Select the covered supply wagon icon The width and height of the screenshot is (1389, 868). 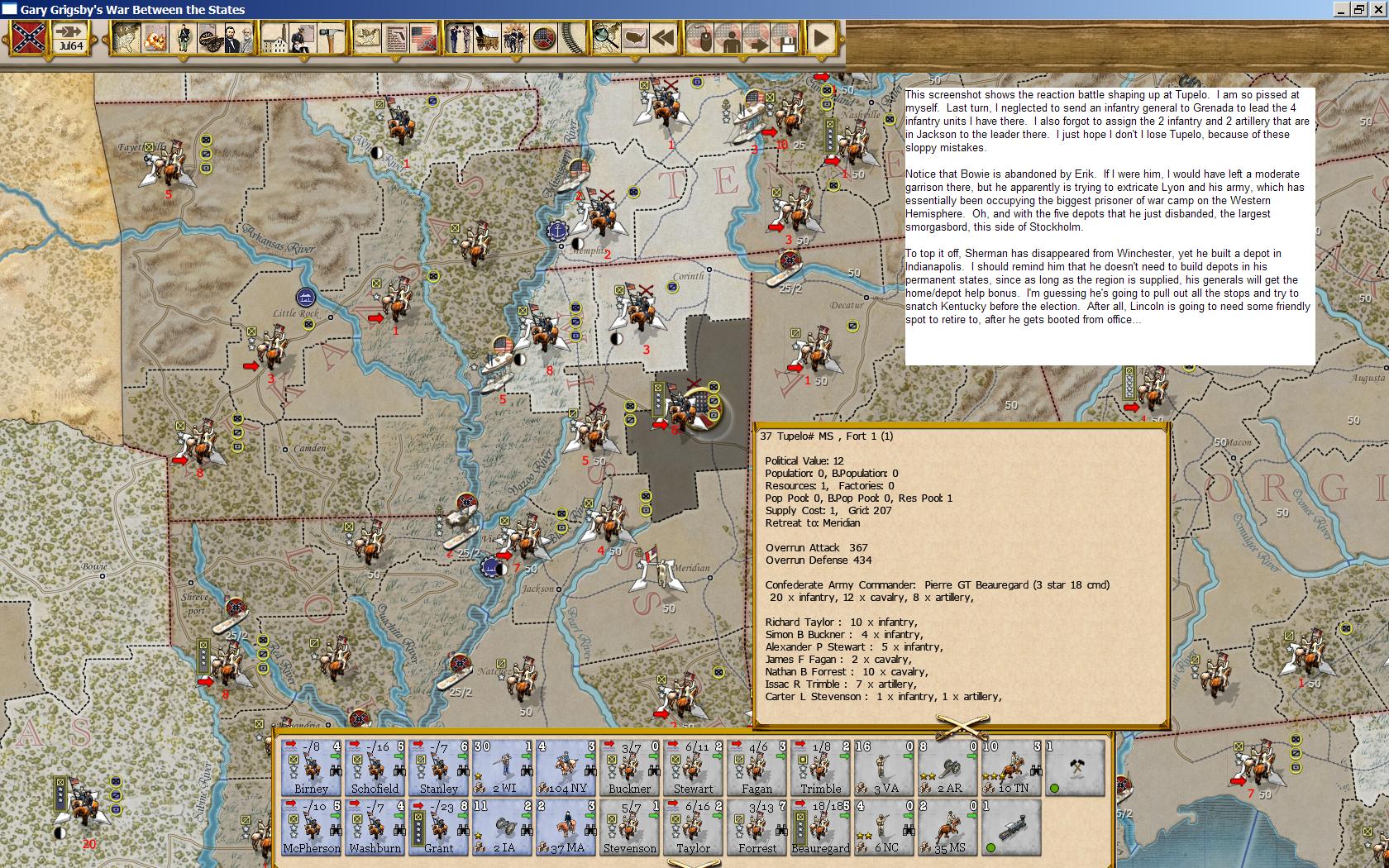(487, 38)
